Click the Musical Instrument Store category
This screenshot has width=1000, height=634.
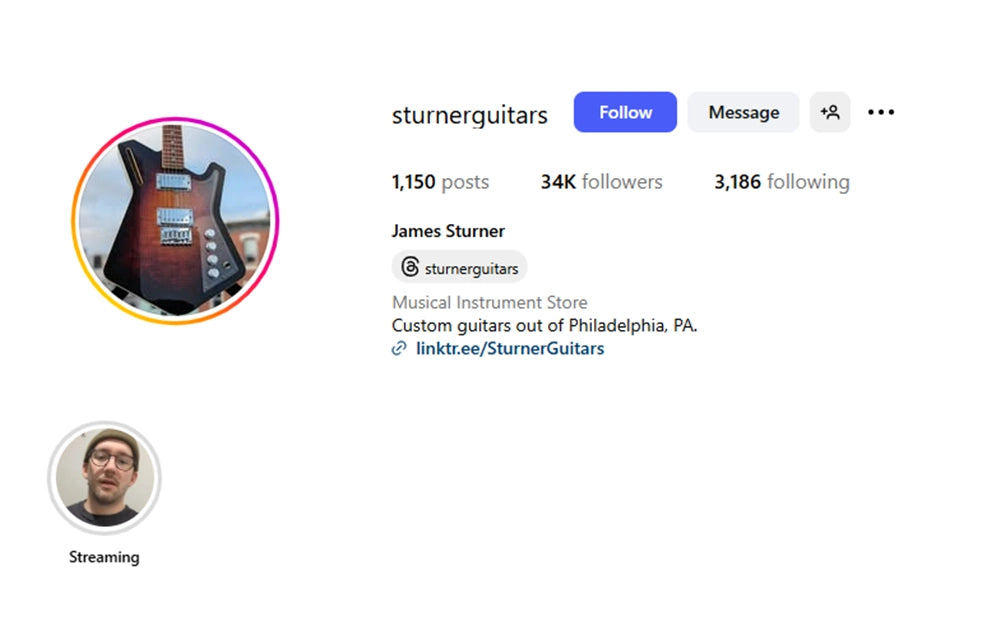489,302
